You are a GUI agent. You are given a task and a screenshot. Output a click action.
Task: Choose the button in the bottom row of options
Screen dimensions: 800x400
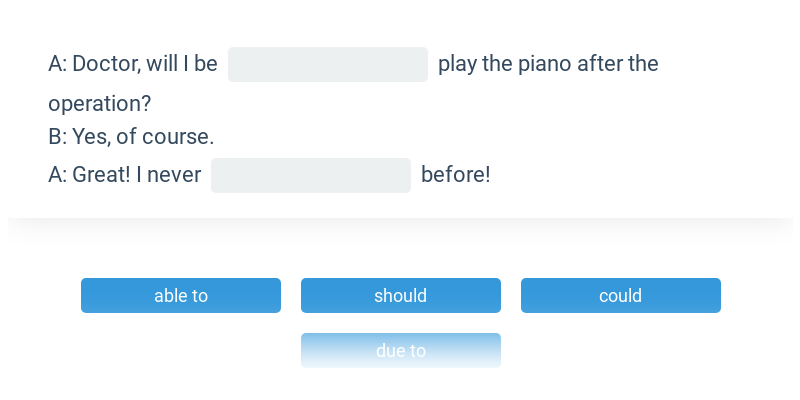pos(401,351)
